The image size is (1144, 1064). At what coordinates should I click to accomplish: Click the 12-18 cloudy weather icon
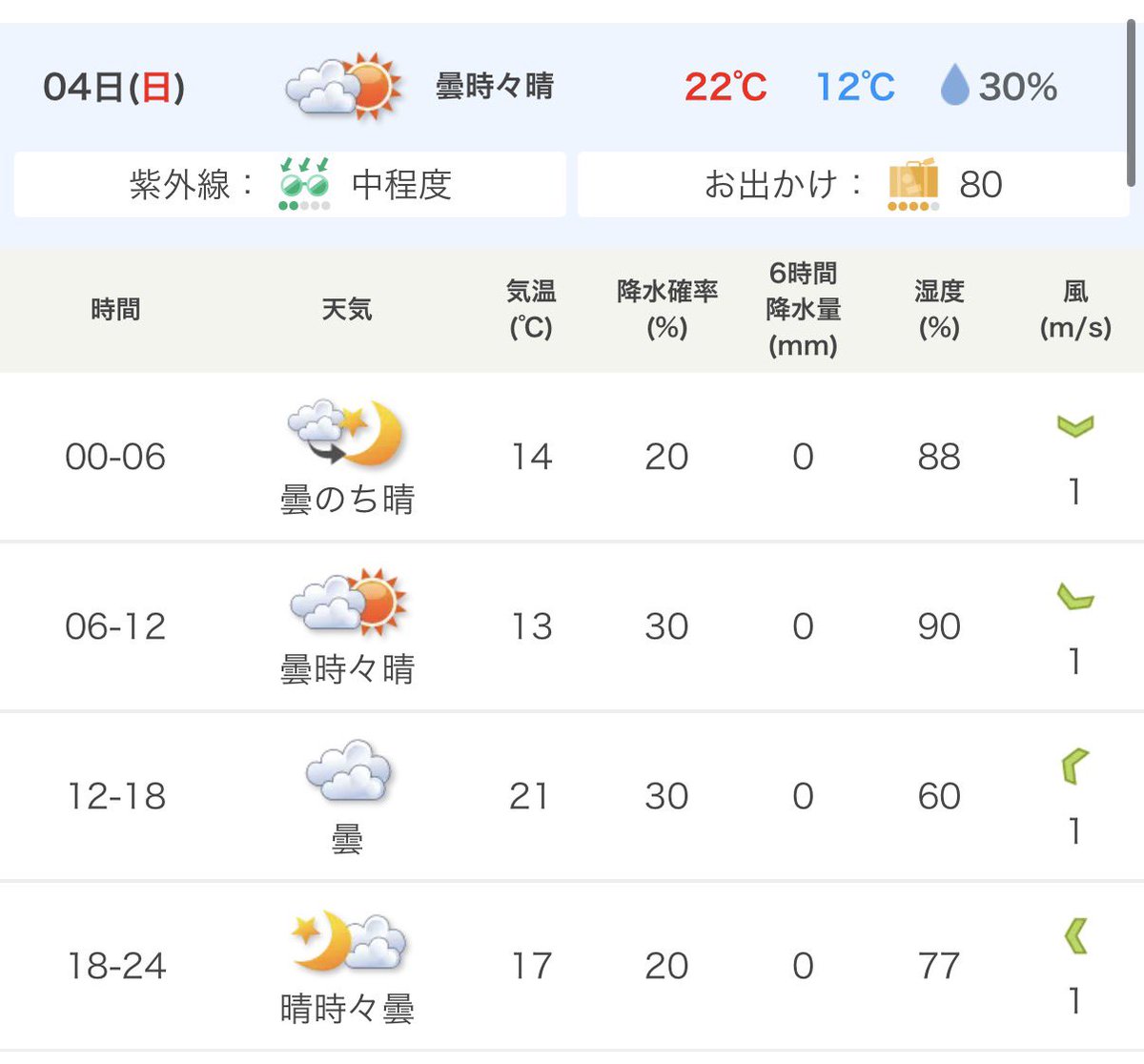click(348, 769)
